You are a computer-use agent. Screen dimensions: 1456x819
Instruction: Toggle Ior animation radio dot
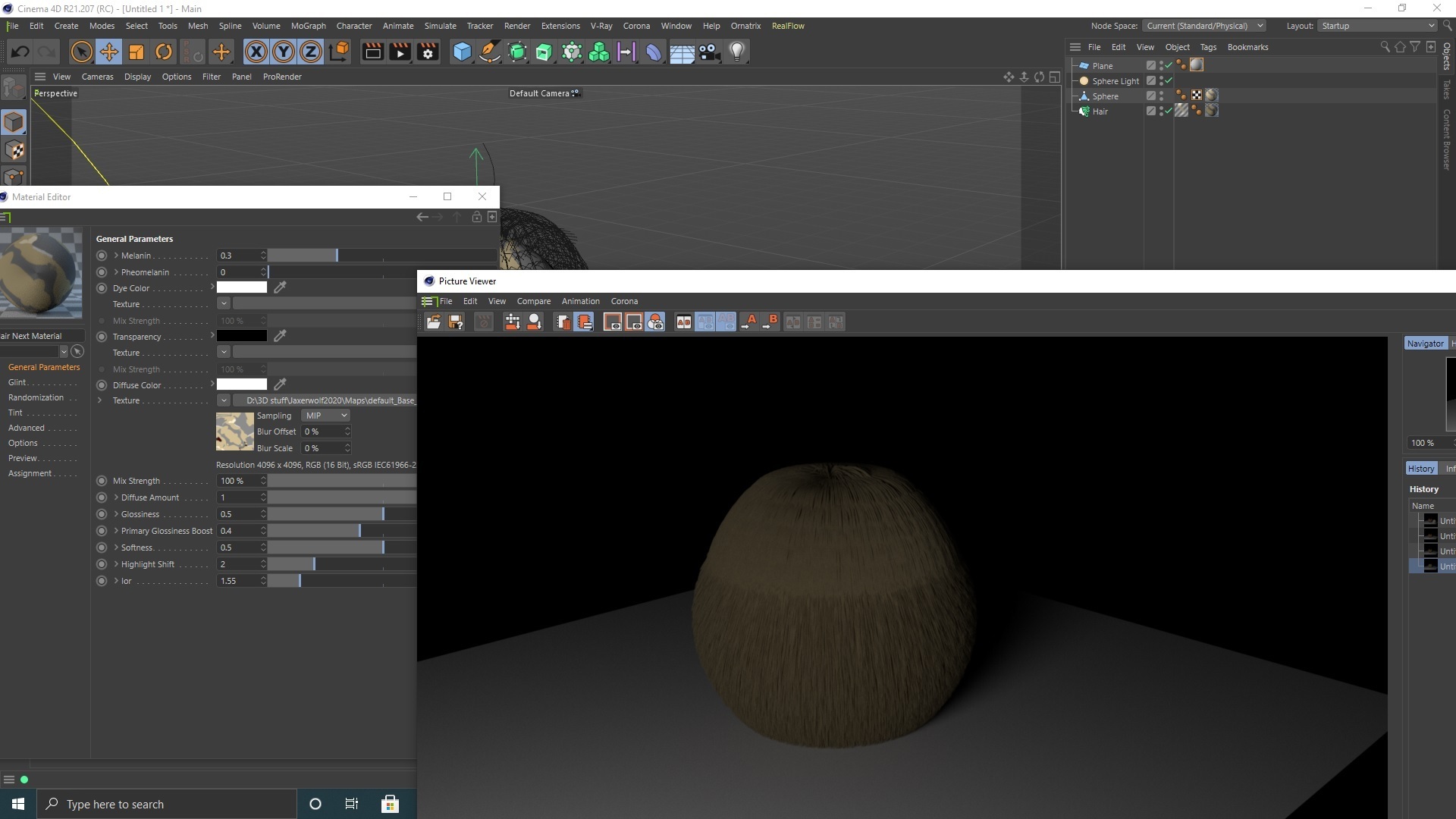pos(102,581)
